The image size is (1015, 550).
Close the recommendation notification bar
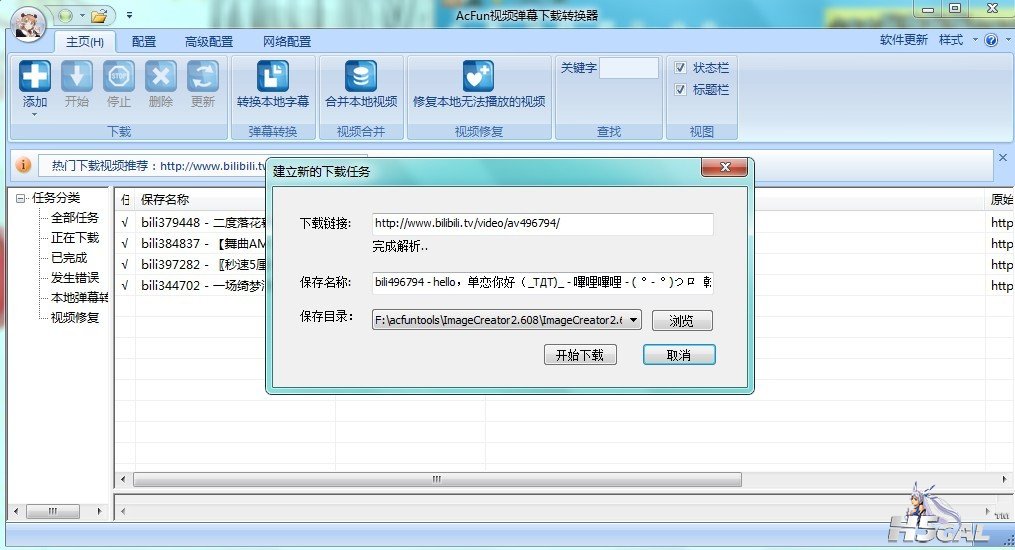pyautogui.click(x=1003, y=157)
